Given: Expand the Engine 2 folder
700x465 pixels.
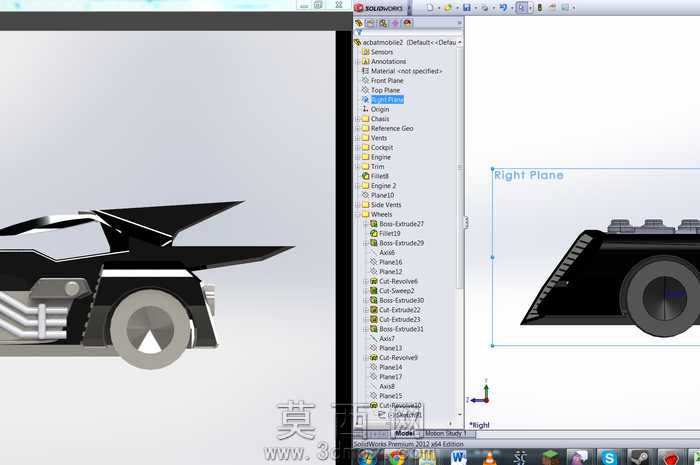Looking at the screenshot, I should point(358,186).
